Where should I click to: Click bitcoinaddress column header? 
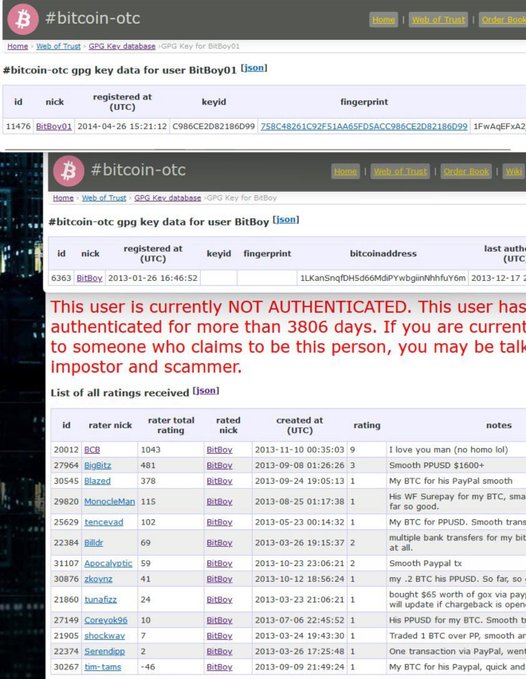click(383, 254)
